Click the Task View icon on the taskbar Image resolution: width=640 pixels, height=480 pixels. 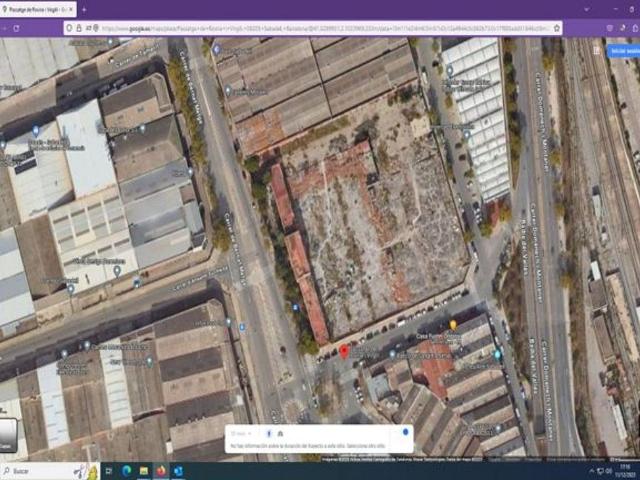click(x=108, y=471)
